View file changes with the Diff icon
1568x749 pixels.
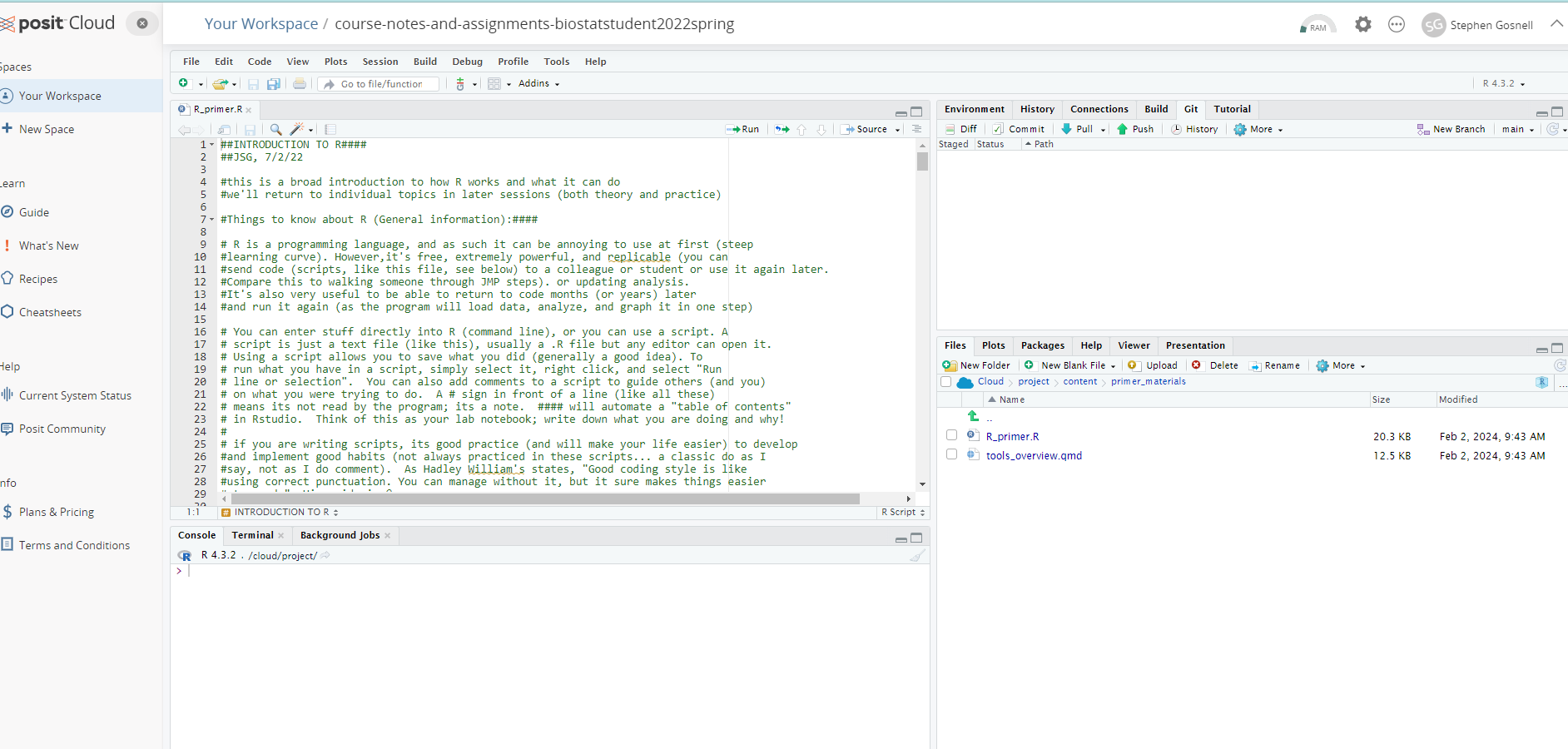961,129
